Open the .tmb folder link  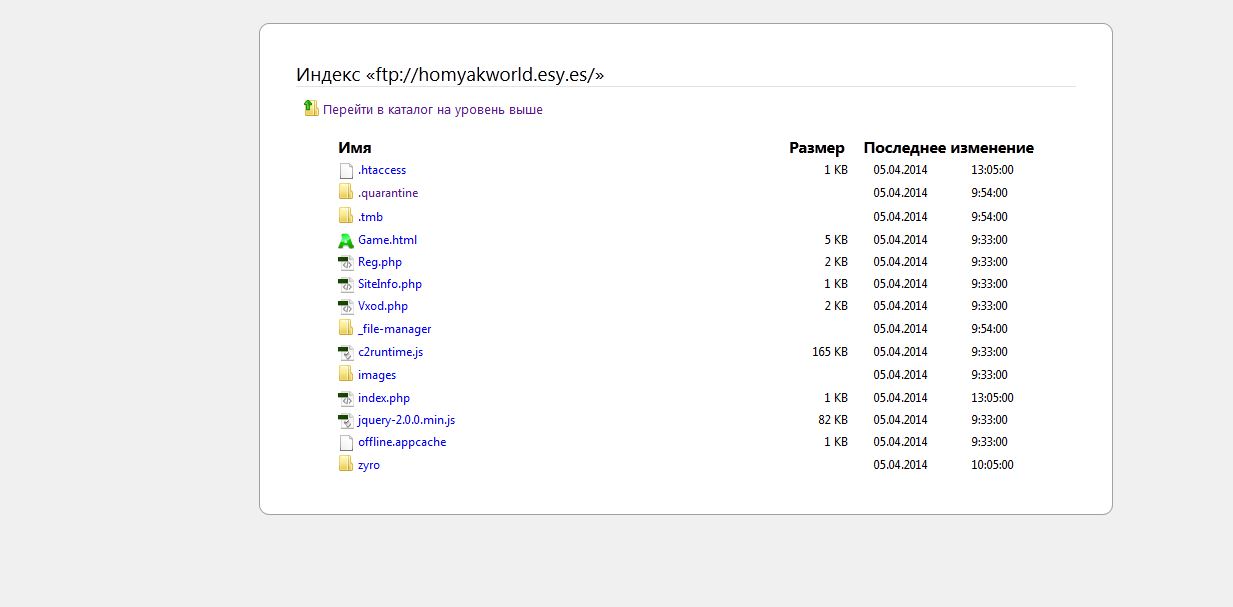pyautogui.click(x=370, y=217)
